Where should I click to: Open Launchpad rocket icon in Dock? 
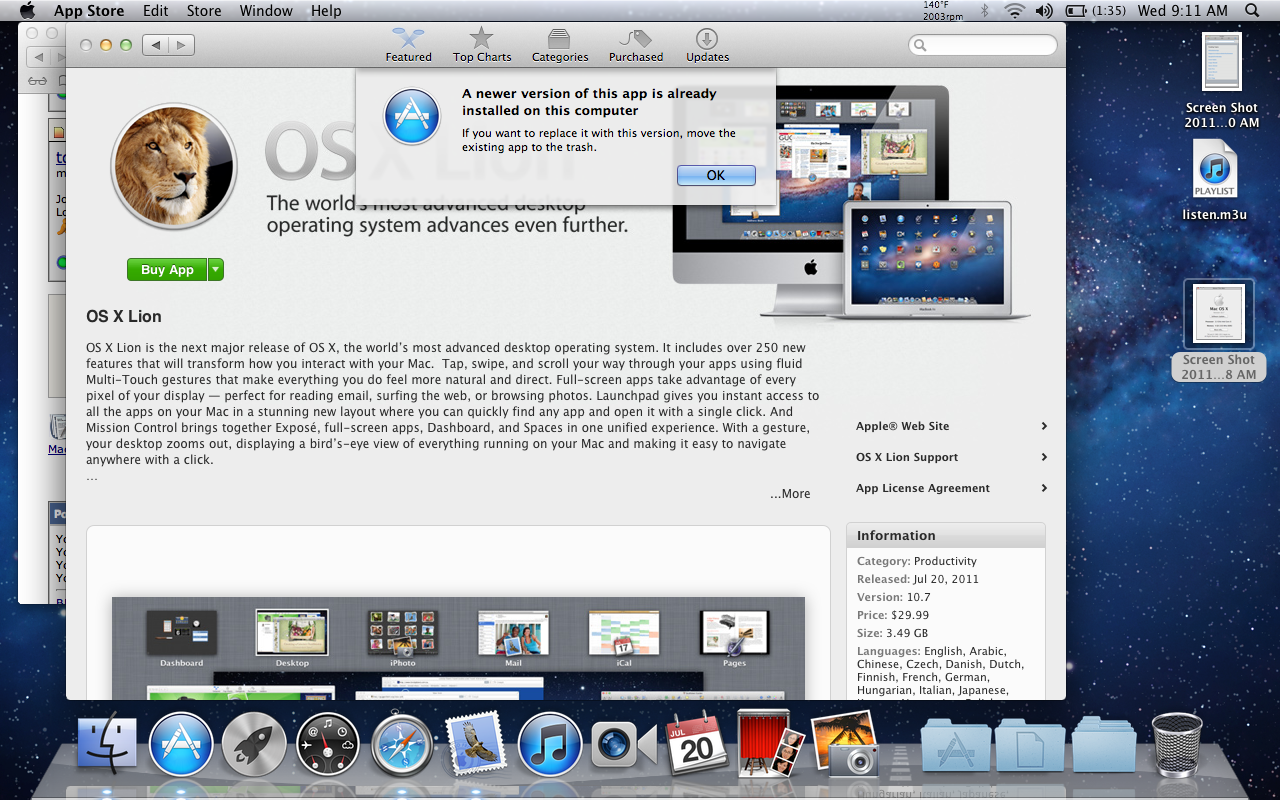tap(254, 745)
